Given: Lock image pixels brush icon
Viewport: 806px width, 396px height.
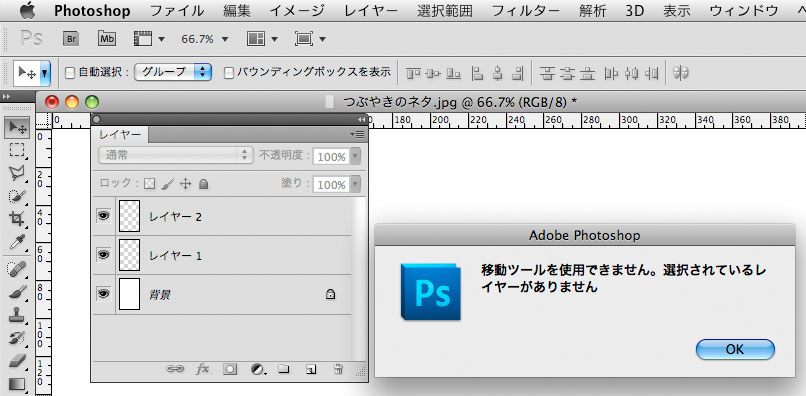Looking at the screenshot, I should tap(168, 184).
